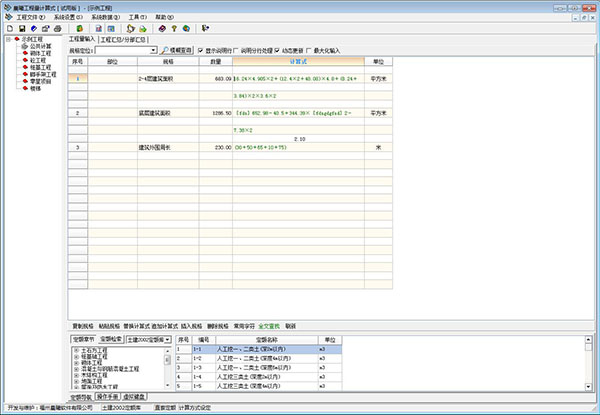Switch to 定额检索 tab
600x415 pixels.
[111, 339]
